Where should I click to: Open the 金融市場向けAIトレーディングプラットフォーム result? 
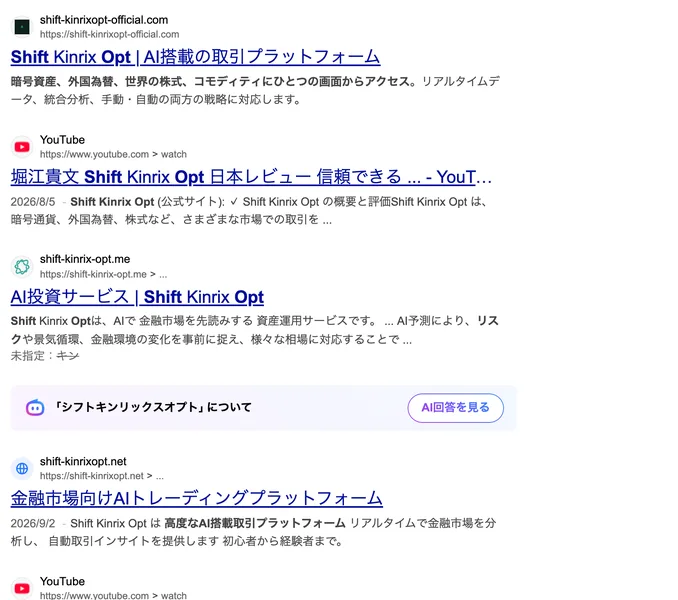196,498
